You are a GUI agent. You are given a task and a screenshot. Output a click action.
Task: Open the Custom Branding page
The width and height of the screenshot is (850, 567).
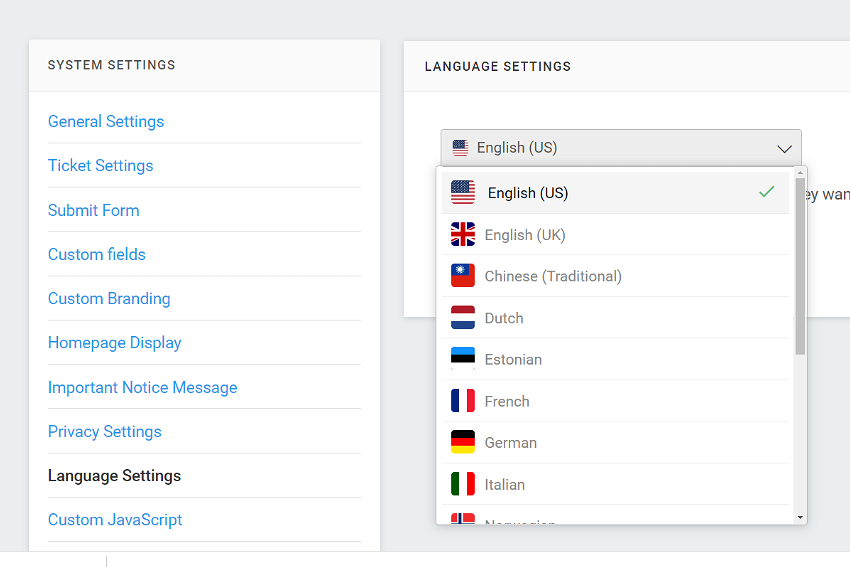tap(109, 299)
